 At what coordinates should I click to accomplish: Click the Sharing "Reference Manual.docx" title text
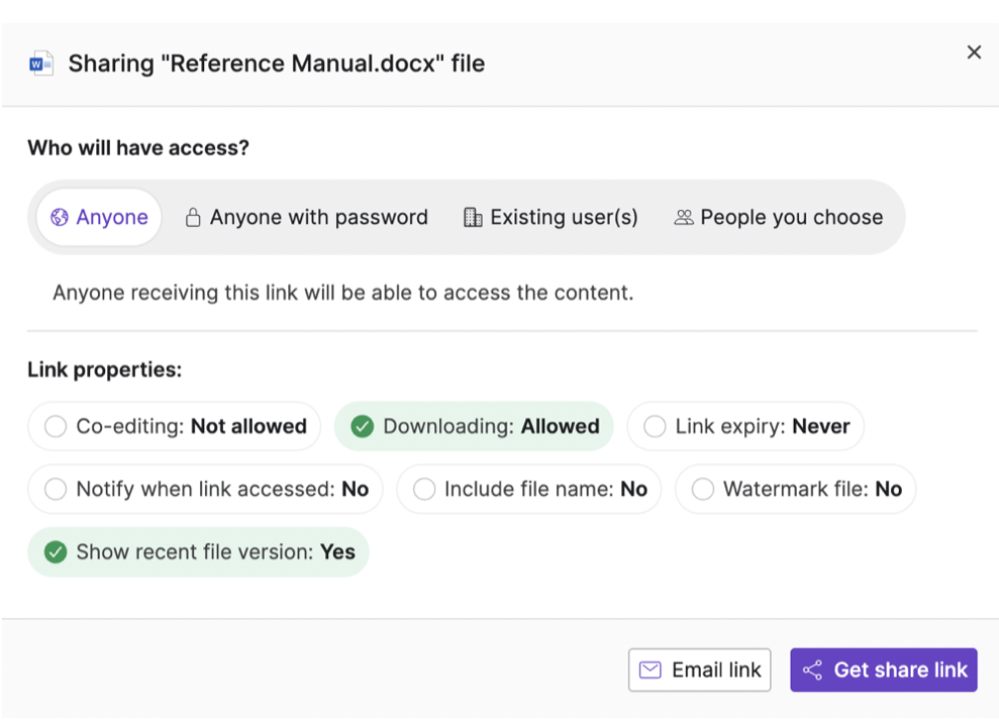tap(276, 64)
